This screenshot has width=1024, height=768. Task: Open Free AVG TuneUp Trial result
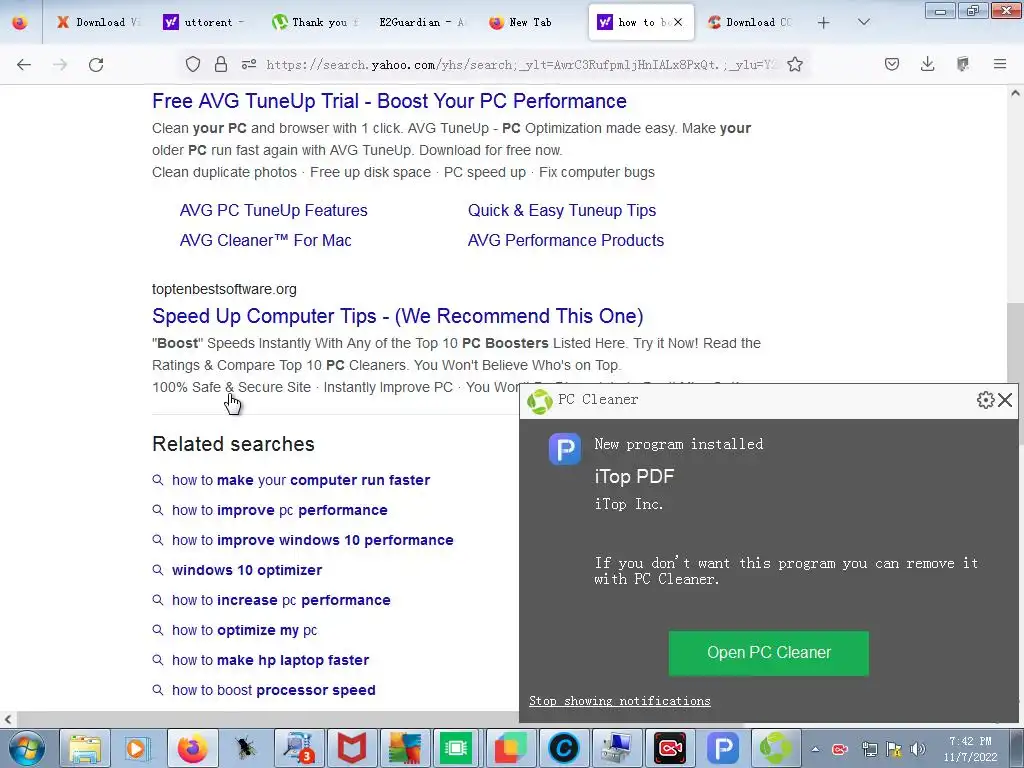389,101
